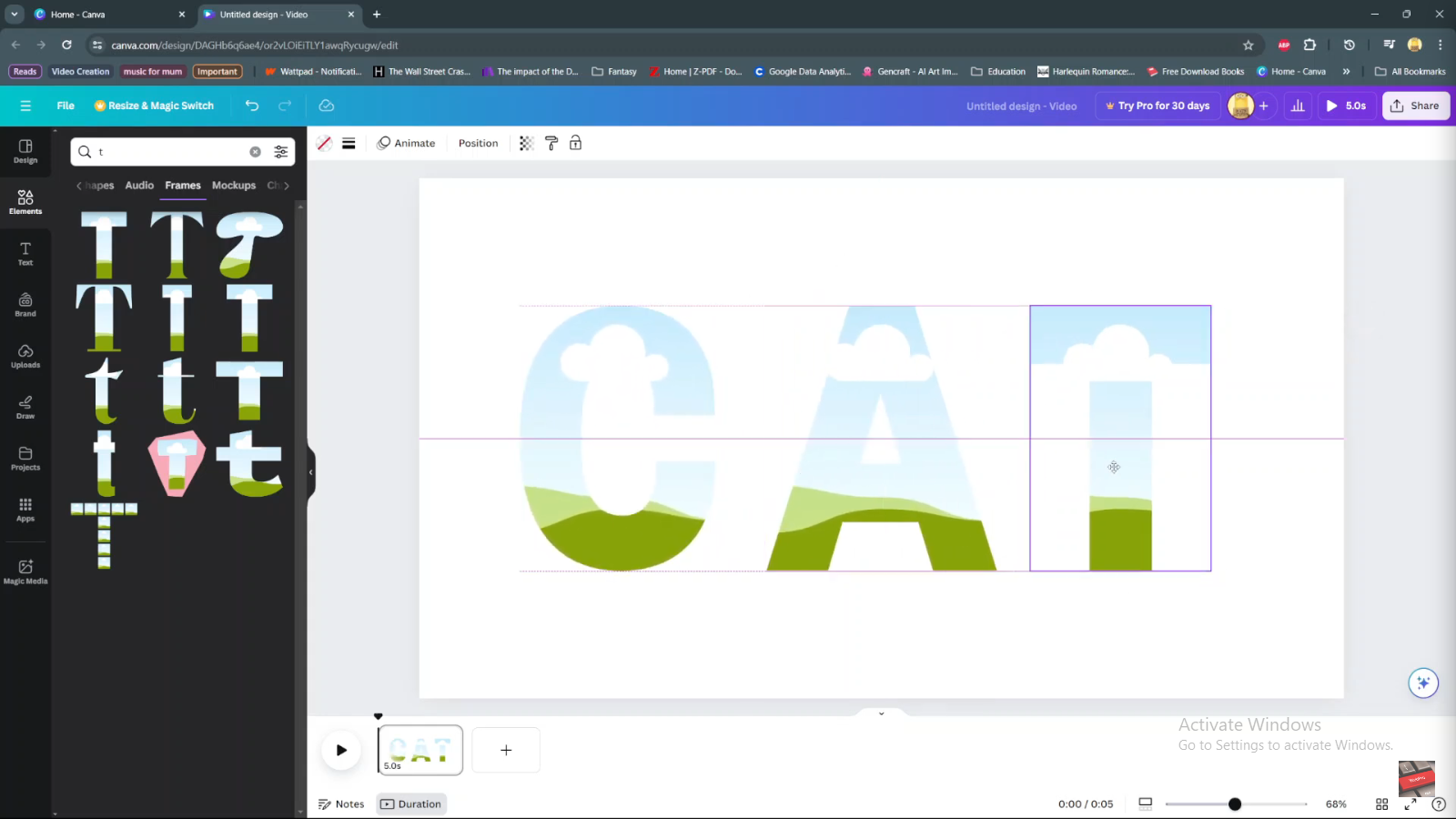Open the Animate option

[x=406, y=143]
